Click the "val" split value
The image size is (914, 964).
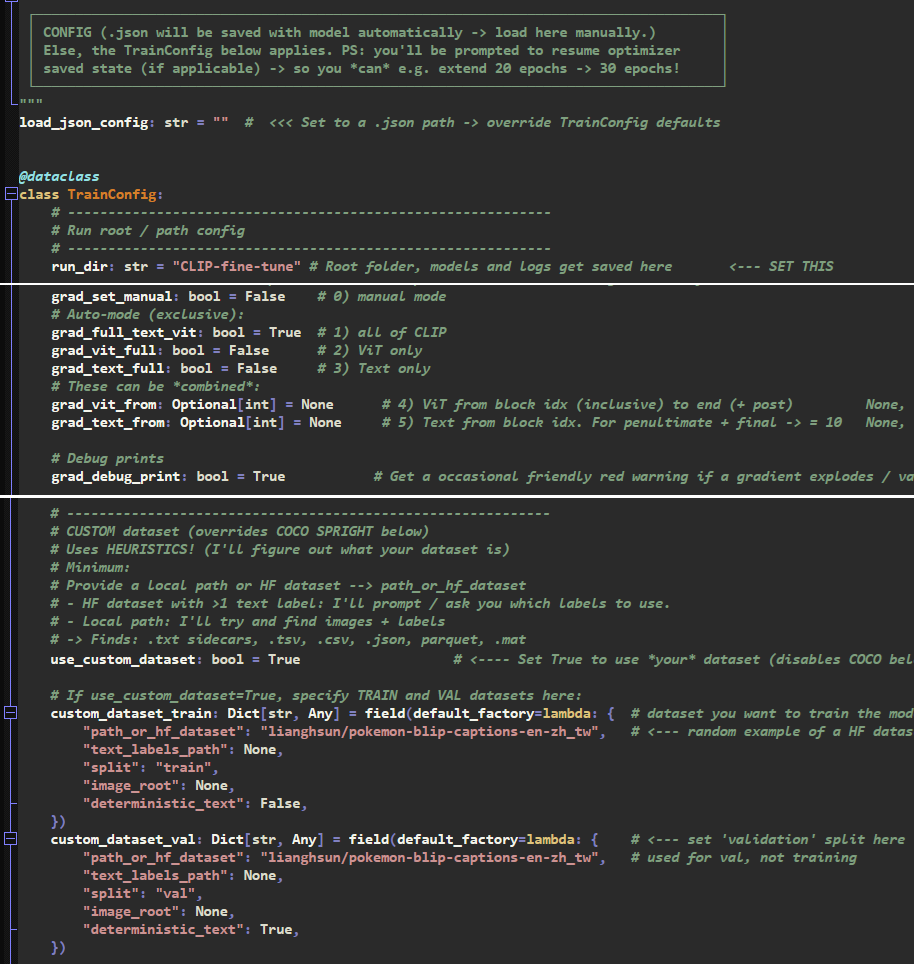click(x=175, y=894)
